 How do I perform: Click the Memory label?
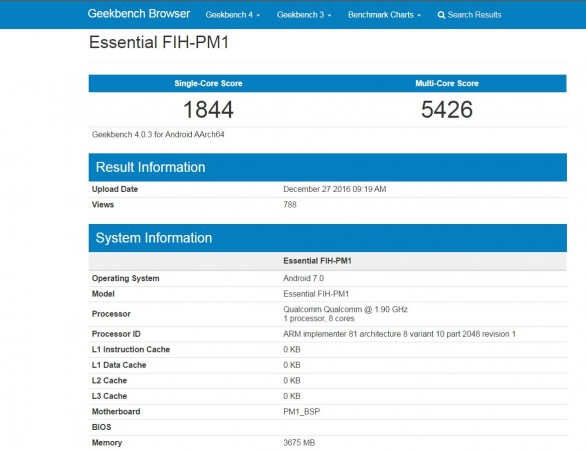click(x=107, y=443)
